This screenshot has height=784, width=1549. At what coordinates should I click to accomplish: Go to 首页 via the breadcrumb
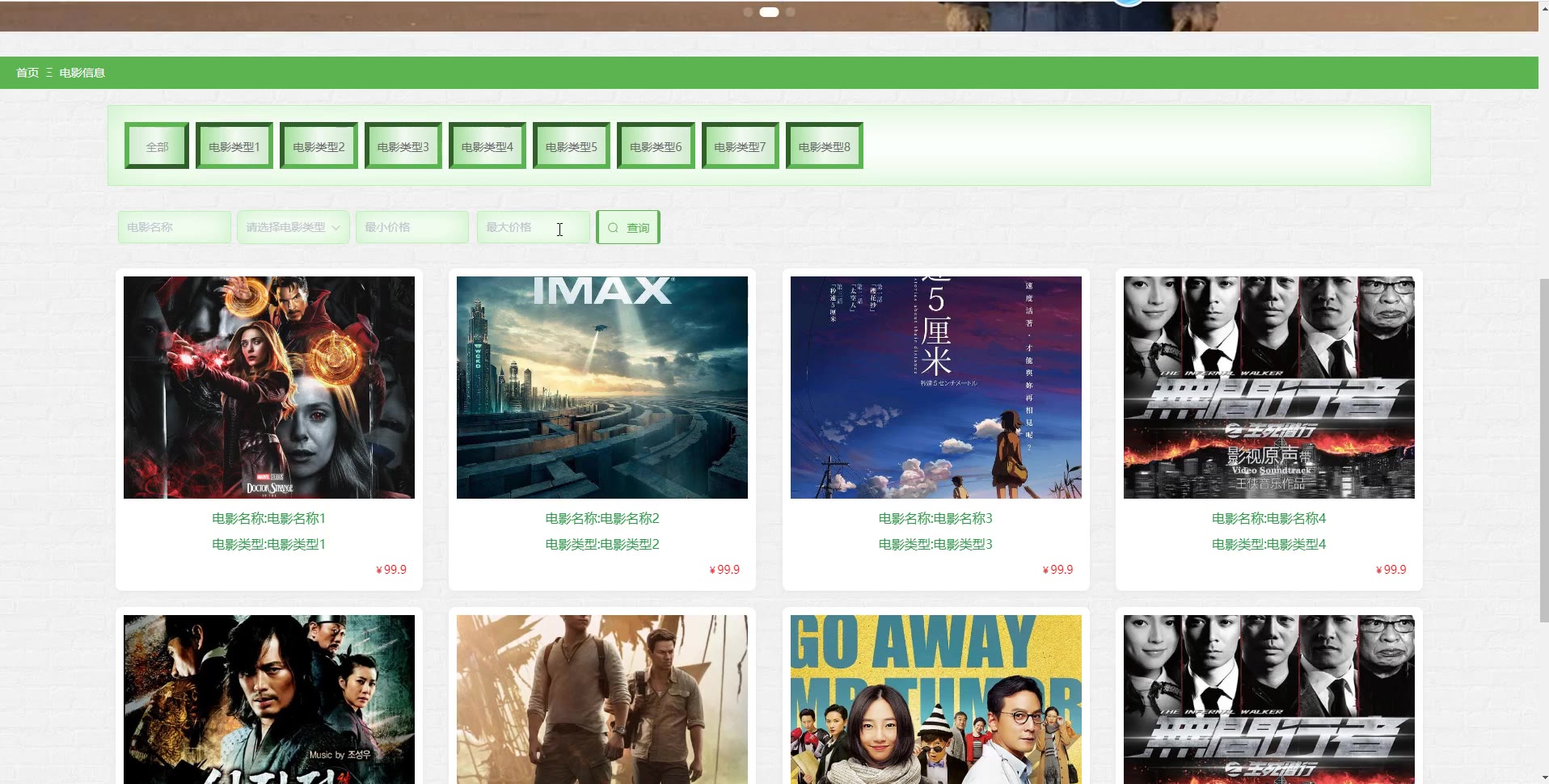(27, 73)
